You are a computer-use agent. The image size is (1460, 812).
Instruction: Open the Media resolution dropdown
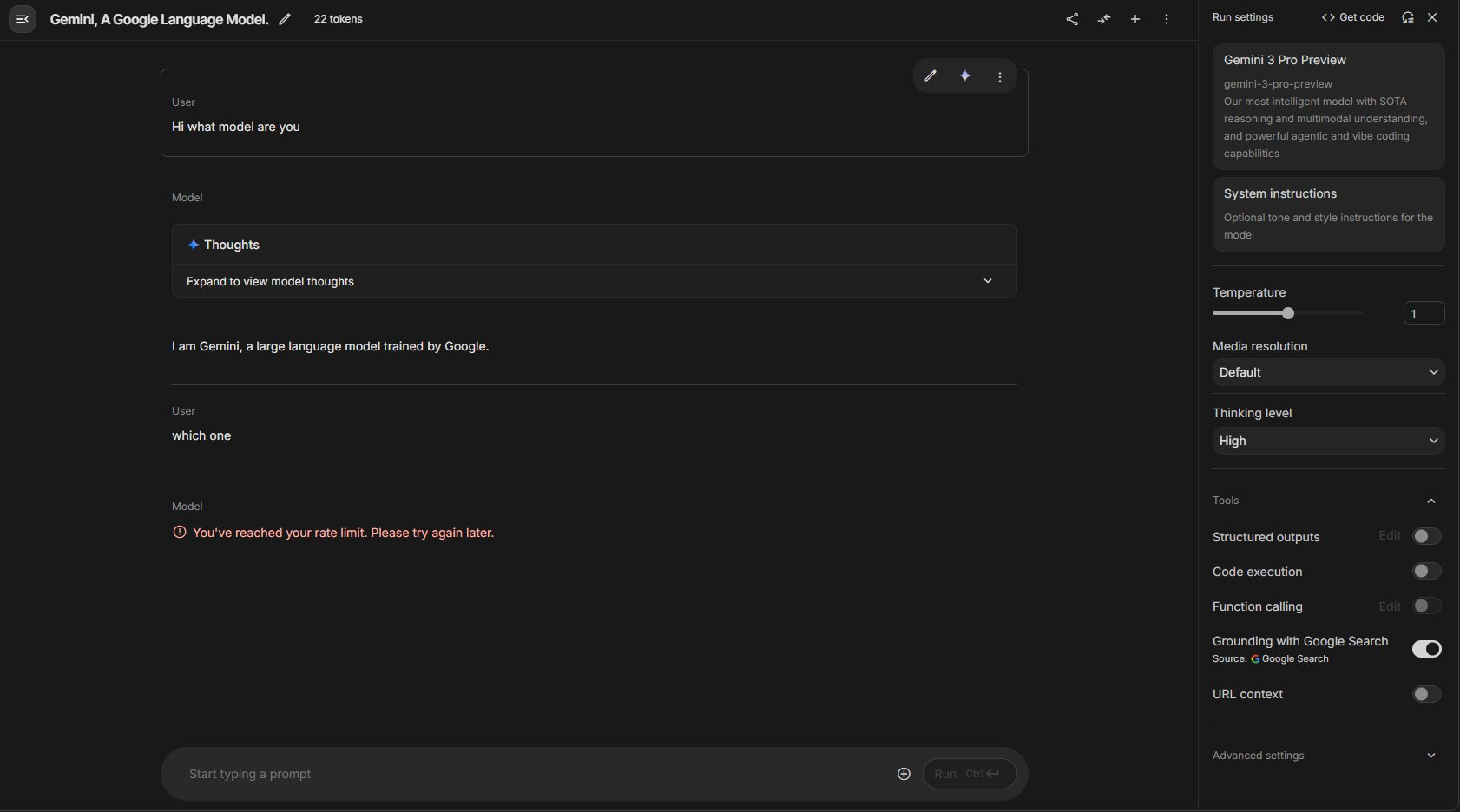click(1328, 372)
